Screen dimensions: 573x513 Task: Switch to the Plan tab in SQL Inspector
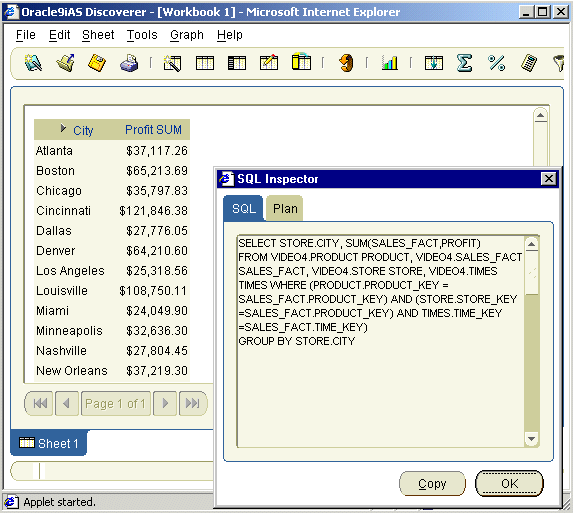pos(285,209)
